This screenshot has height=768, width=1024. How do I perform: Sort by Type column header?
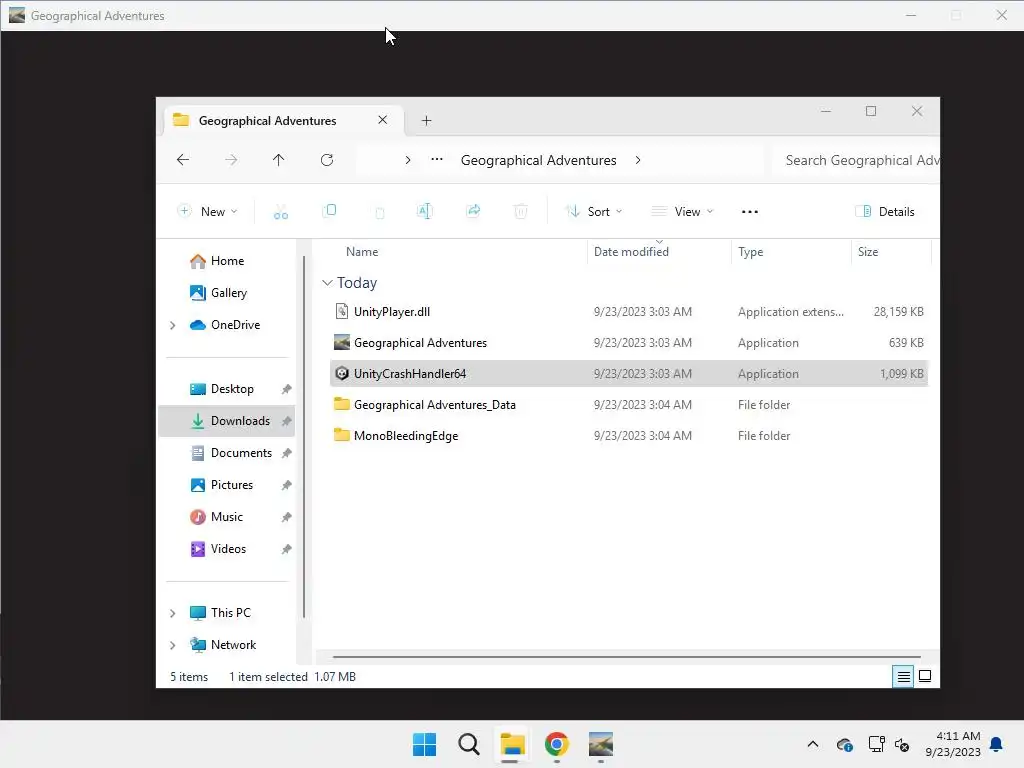tap(750, 252)
